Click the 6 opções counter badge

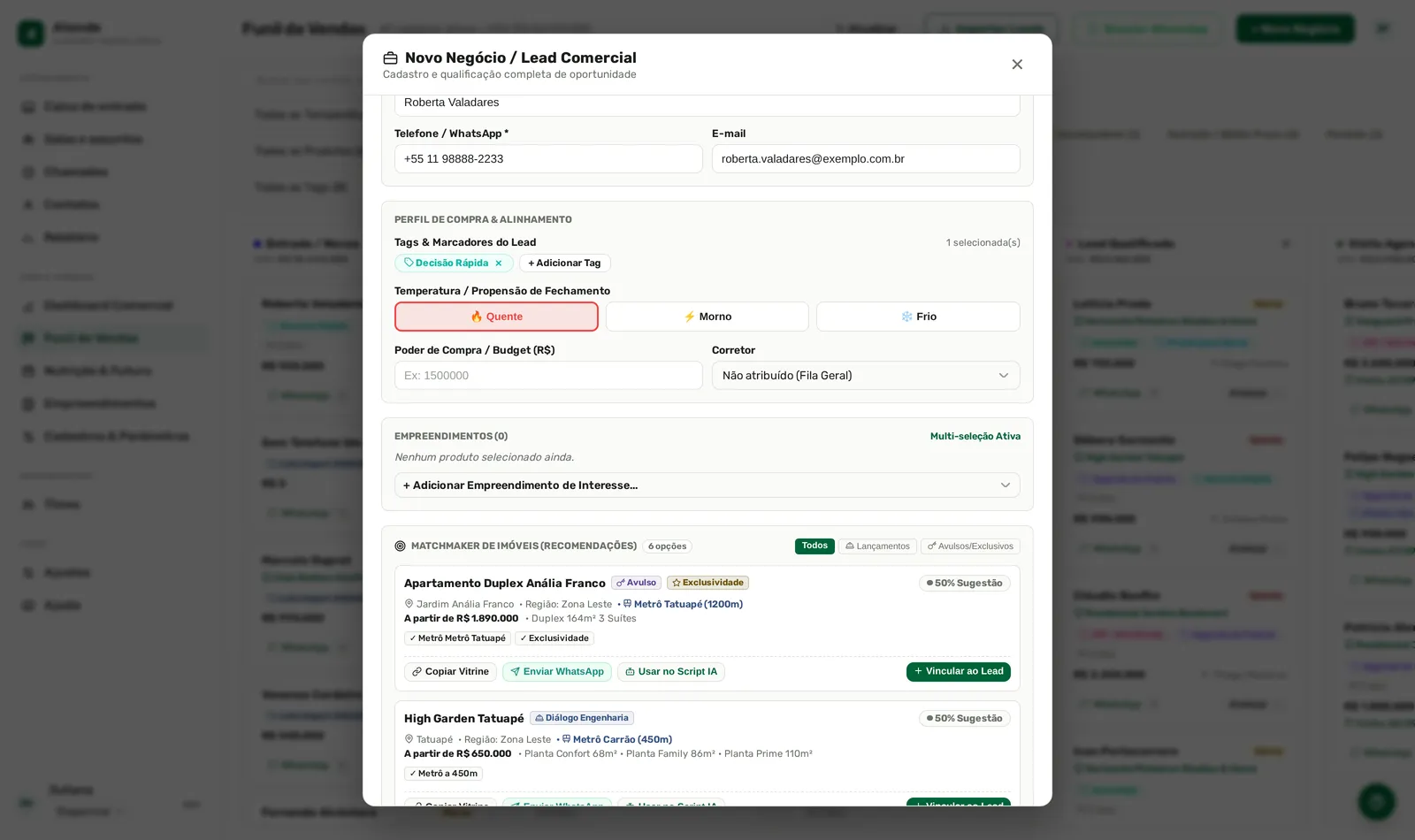(x=667, y=546)
